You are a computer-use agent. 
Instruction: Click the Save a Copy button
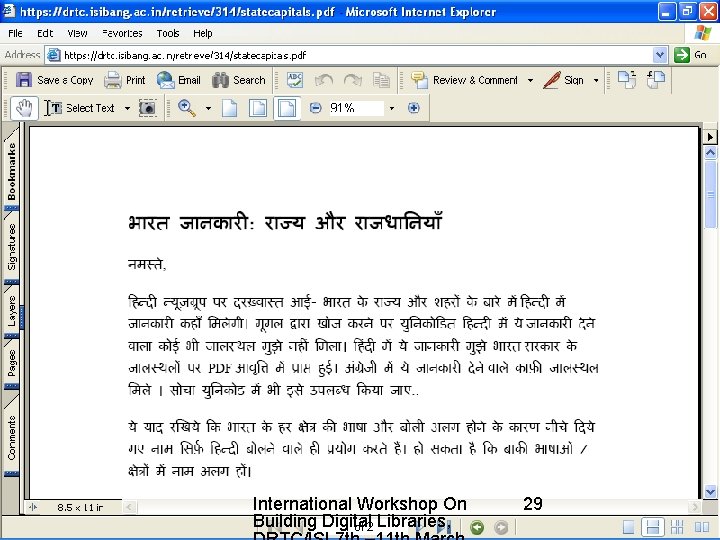click(x=54, y=80)
